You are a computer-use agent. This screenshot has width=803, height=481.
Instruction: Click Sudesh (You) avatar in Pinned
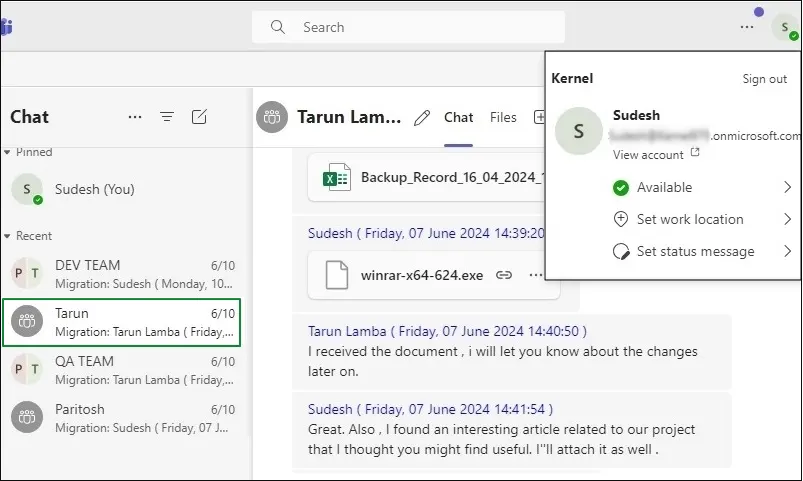(27, 190)
